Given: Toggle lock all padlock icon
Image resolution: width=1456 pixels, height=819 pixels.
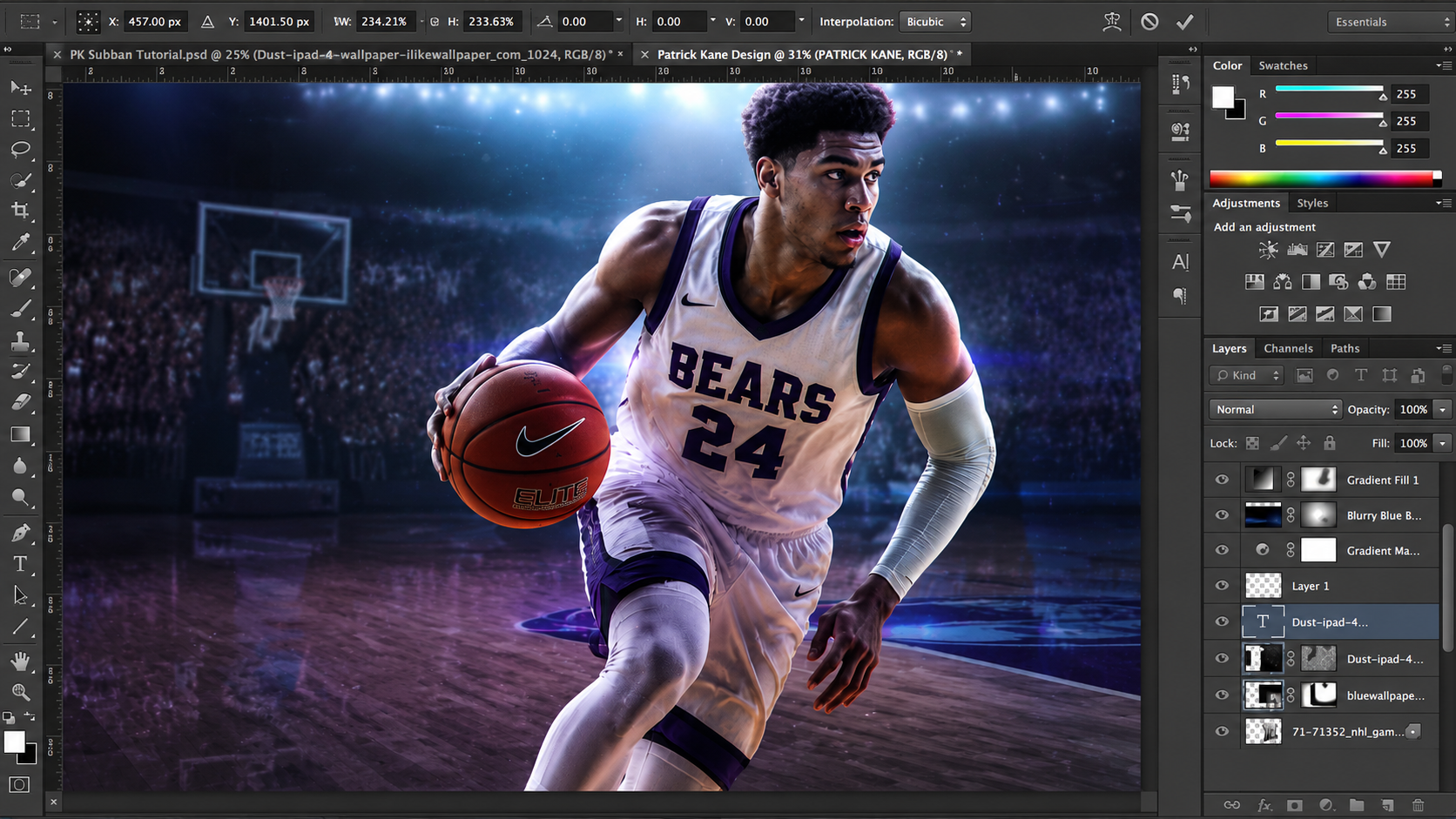Looking at the screenshot, I should click(1330, 443).
